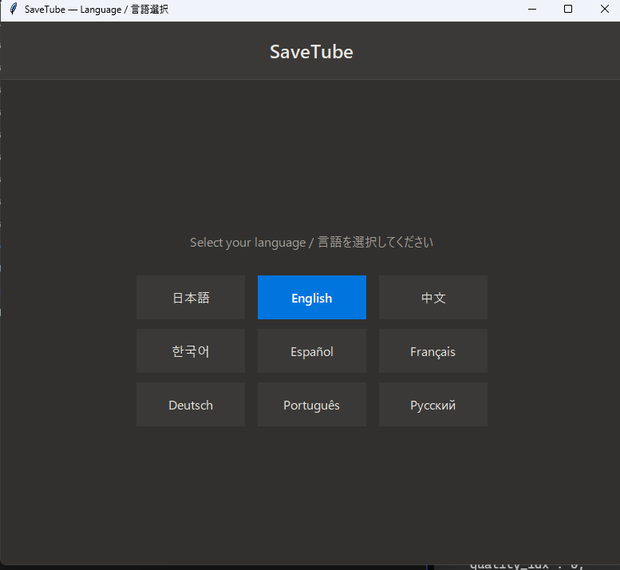The height and width of the screenshot is (570, 620).
Task: Pick the 中文 language option
Action: point(433,297)
